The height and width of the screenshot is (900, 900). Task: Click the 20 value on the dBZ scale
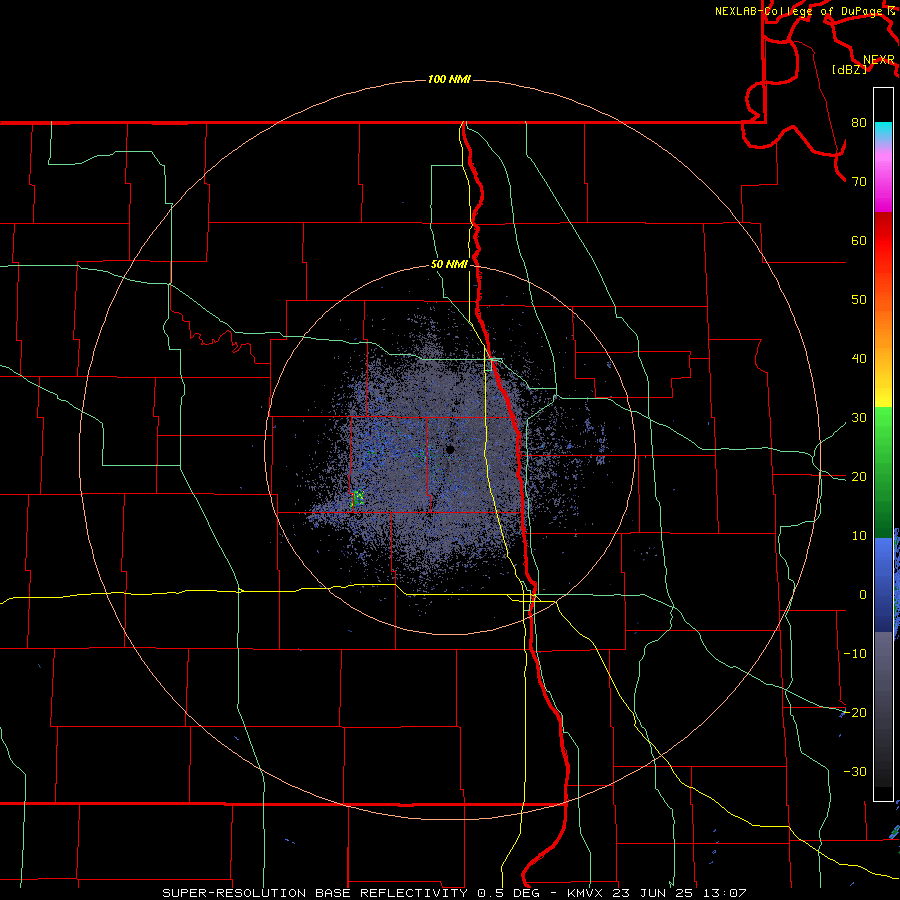point(859,477)
